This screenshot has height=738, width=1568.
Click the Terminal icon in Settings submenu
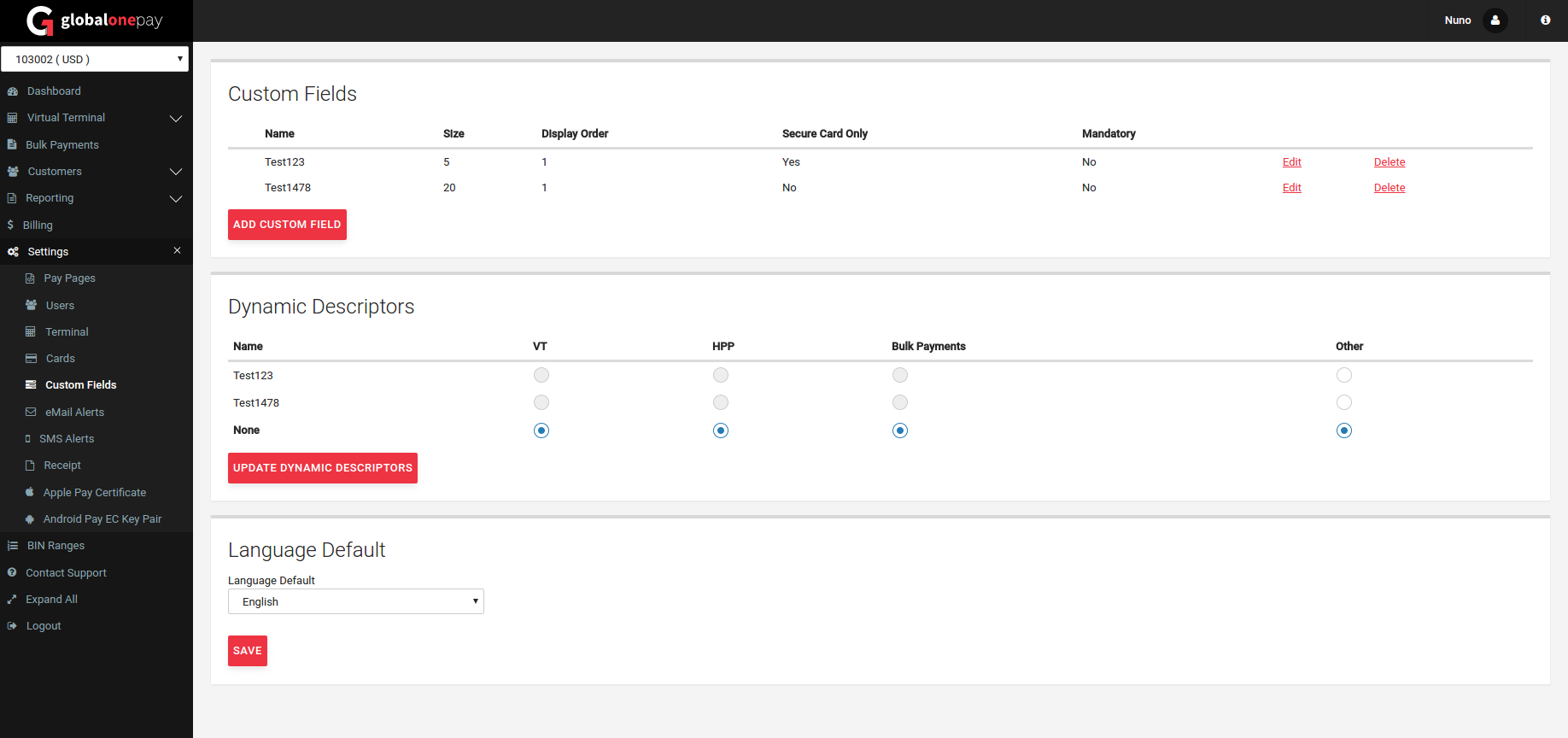(31, 332)
